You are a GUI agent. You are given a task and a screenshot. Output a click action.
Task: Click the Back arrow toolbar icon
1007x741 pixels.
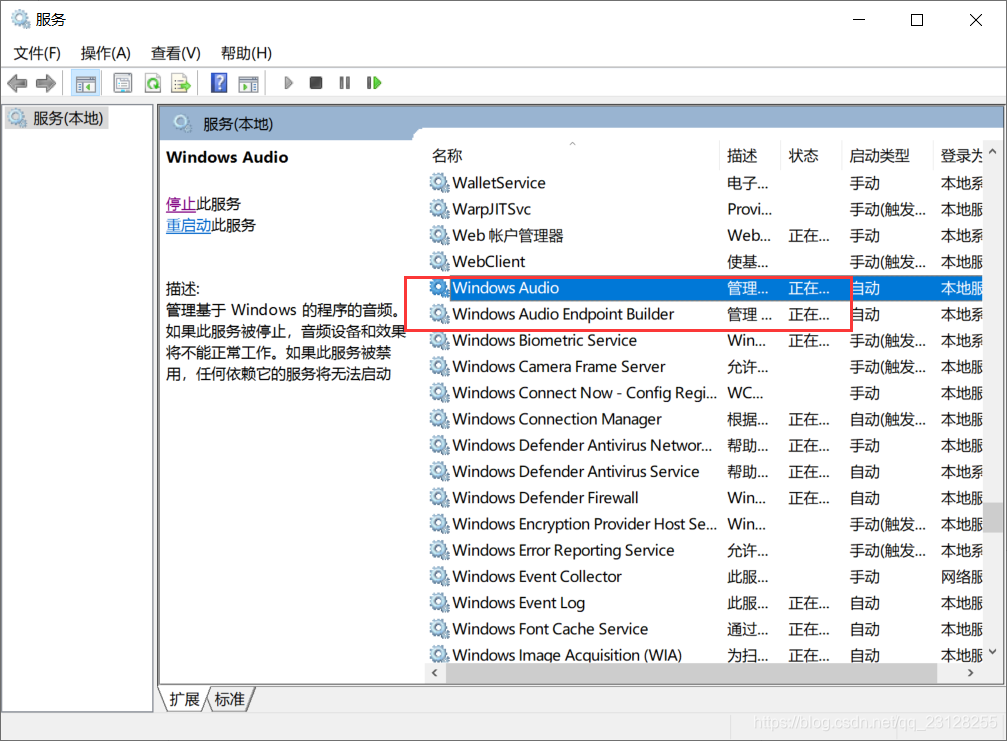pyautogui.click(x=17, y=83)
